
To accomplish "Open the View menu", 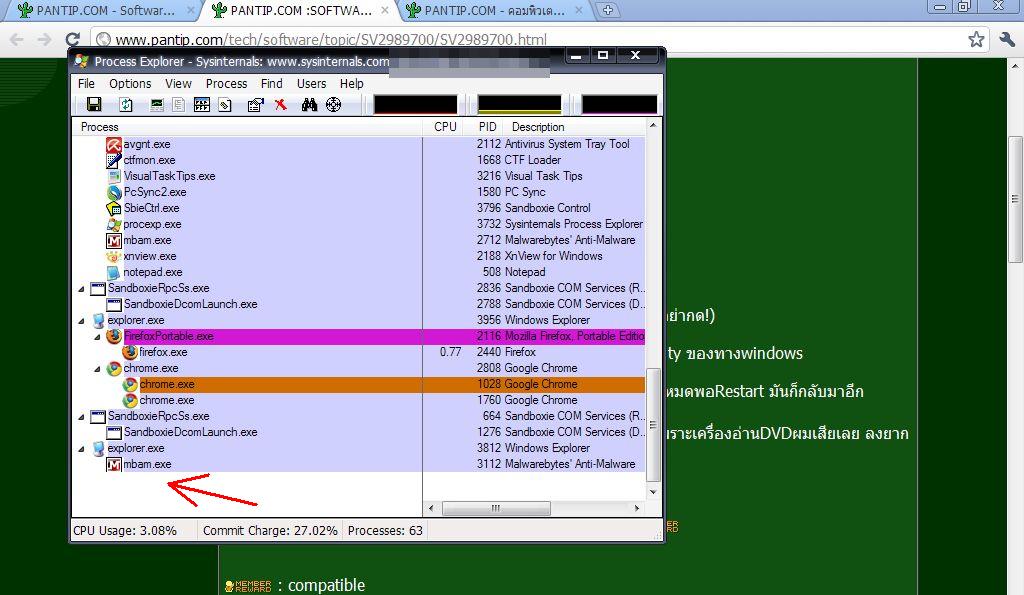I will coord(178,84).
